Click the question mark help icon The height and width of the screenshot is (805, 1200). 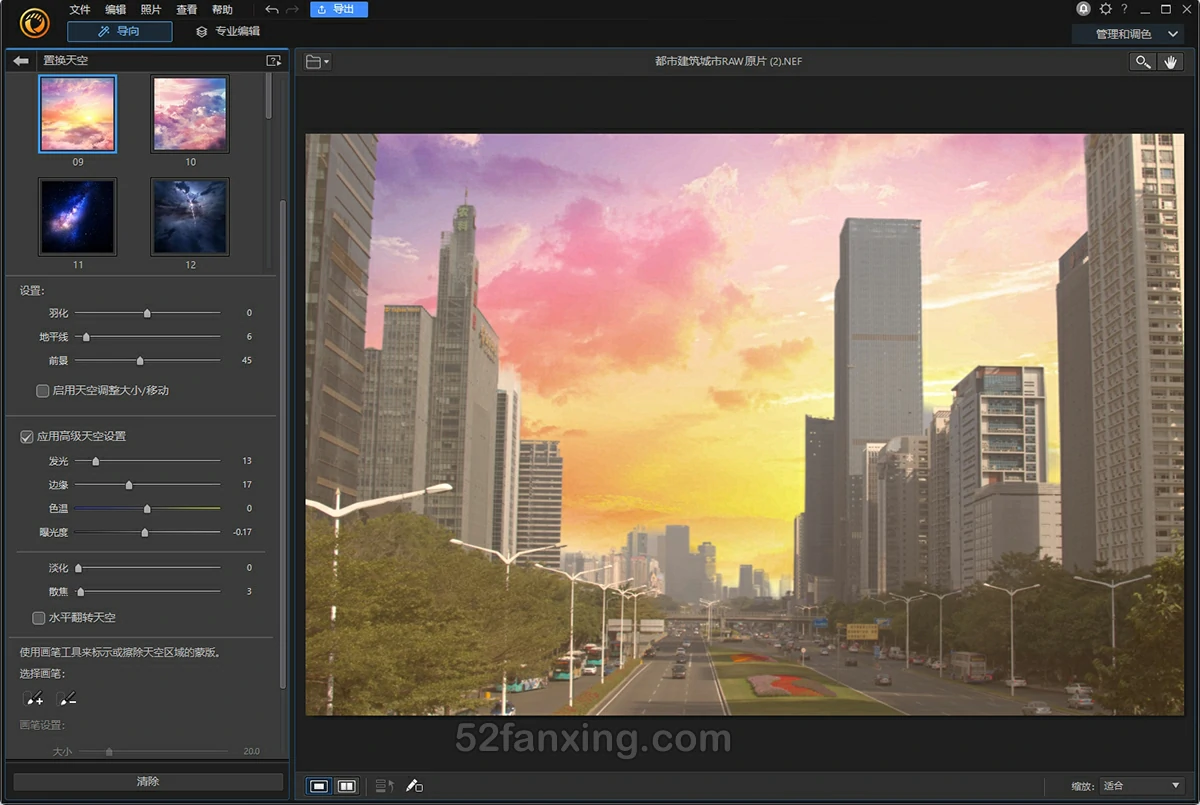pos(1125,9)
